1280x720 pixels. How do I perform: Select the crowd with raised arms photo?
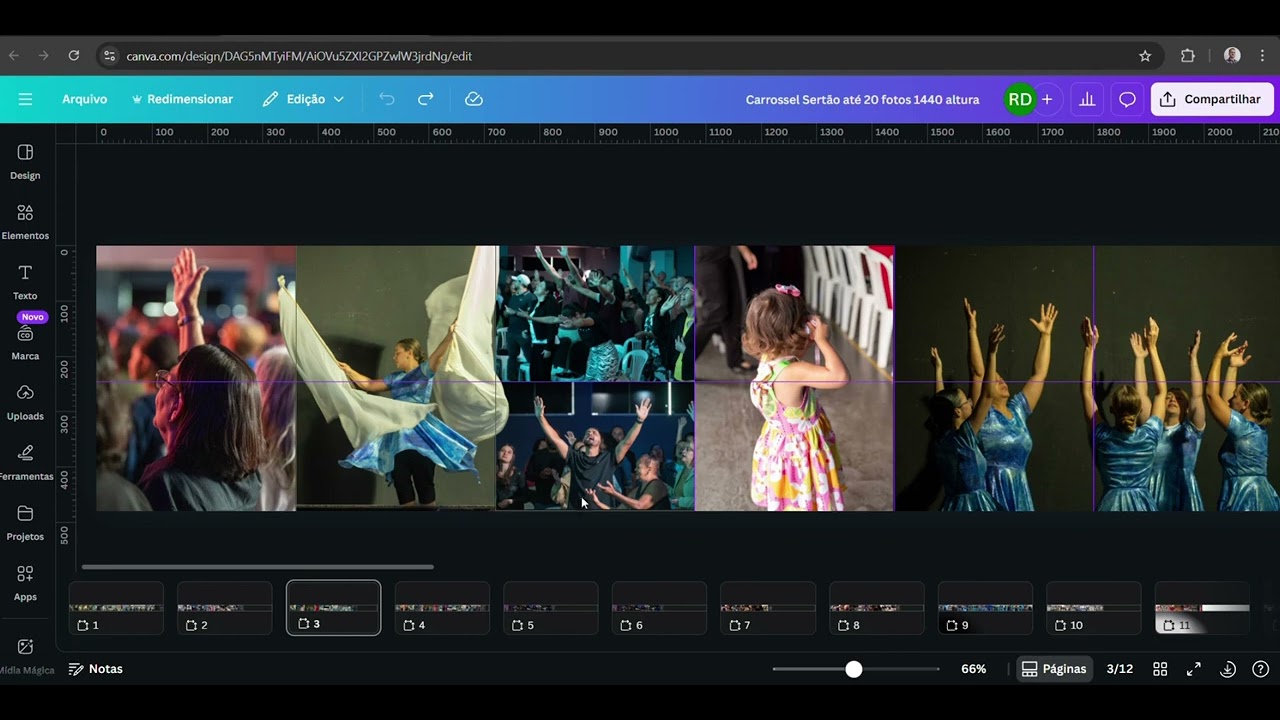[595, 313]
